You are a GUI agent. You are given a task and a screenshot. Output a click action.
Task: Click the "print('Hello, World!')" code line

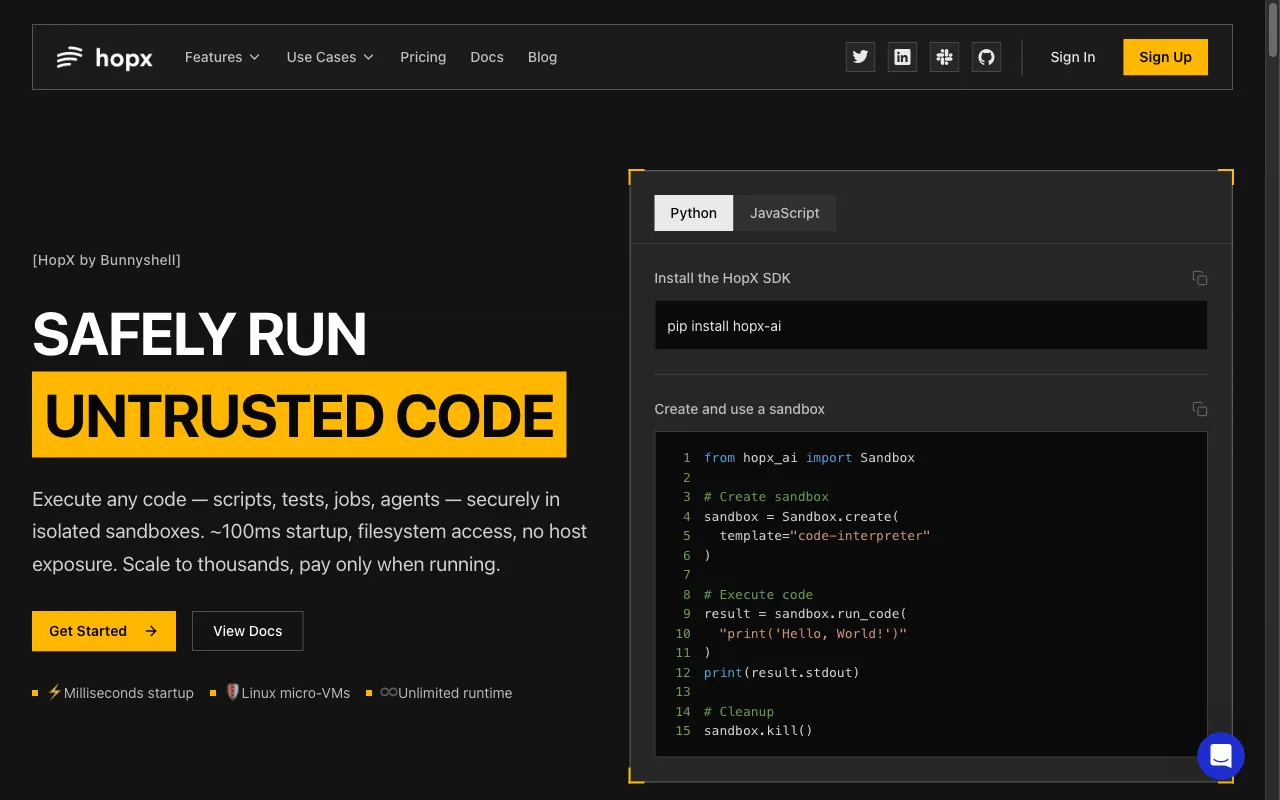[x=813, y=633]
